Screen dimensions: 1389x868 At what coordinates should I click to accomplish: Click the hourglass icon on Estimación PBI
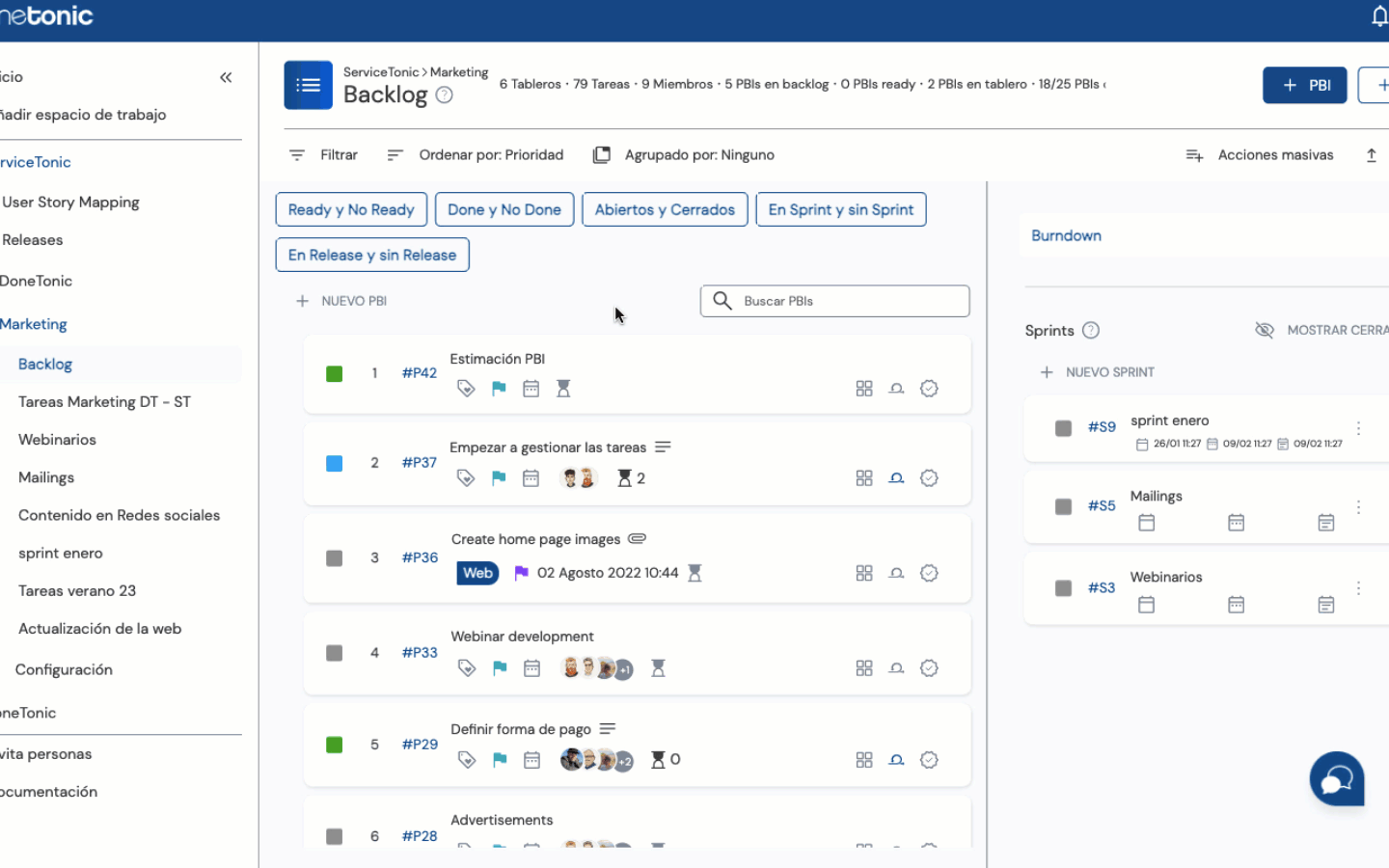click(563, 389)
